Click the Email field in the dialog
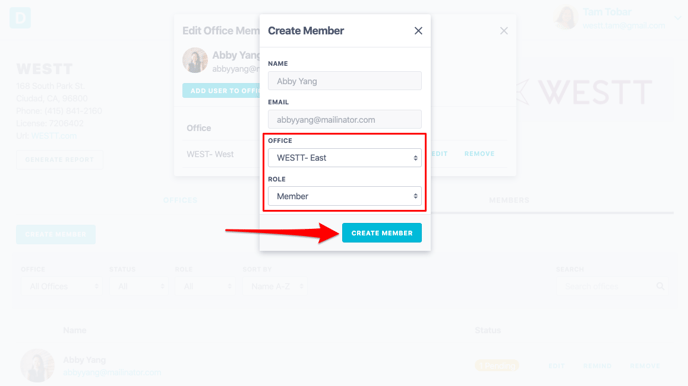The image size is (688, 386). (345, 120)
